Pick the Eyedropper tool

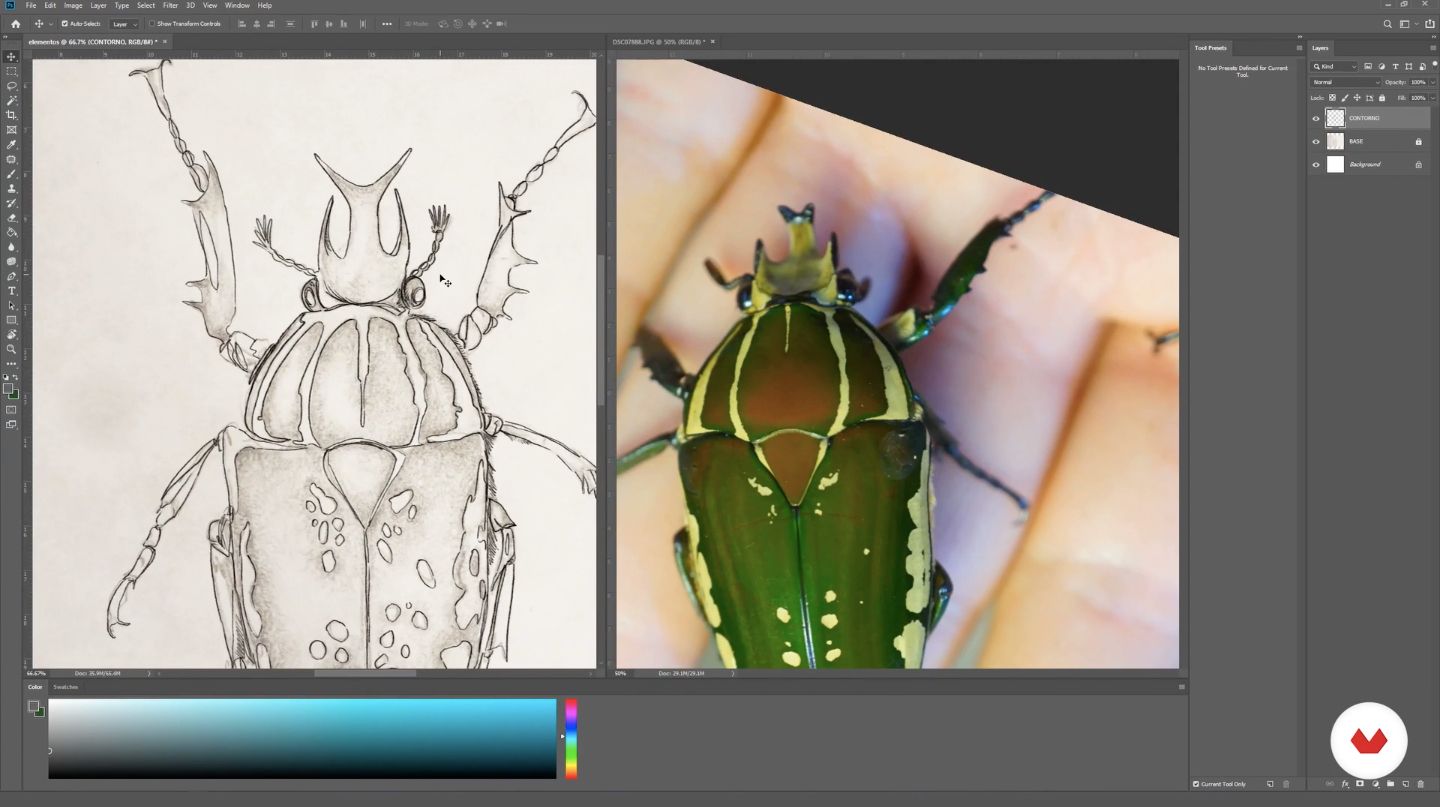tap(12, 144)
